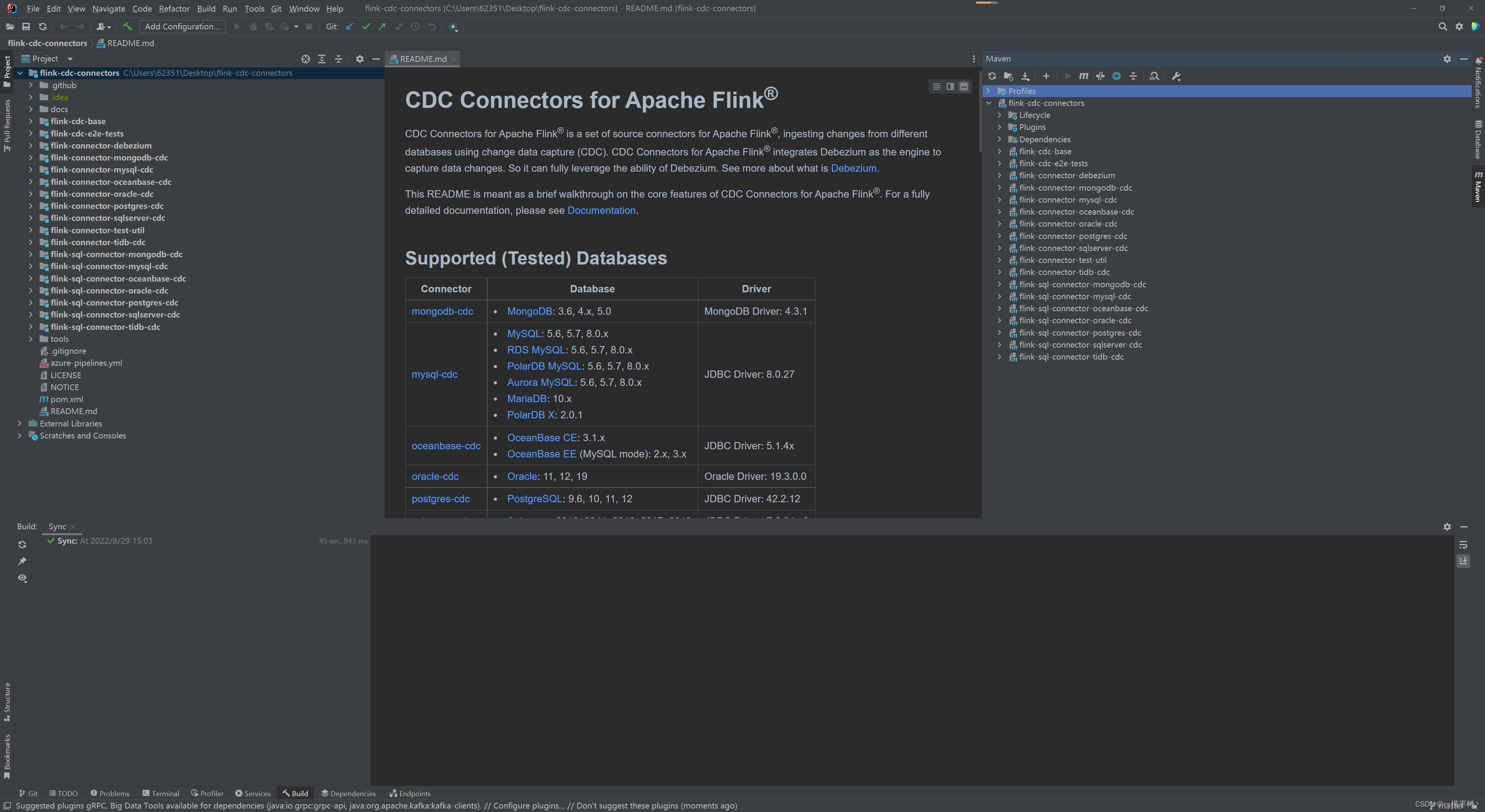1485x812 pixels.
Task: Click the Open folder icon in main toolbar
Action: [x=10, y=27]
